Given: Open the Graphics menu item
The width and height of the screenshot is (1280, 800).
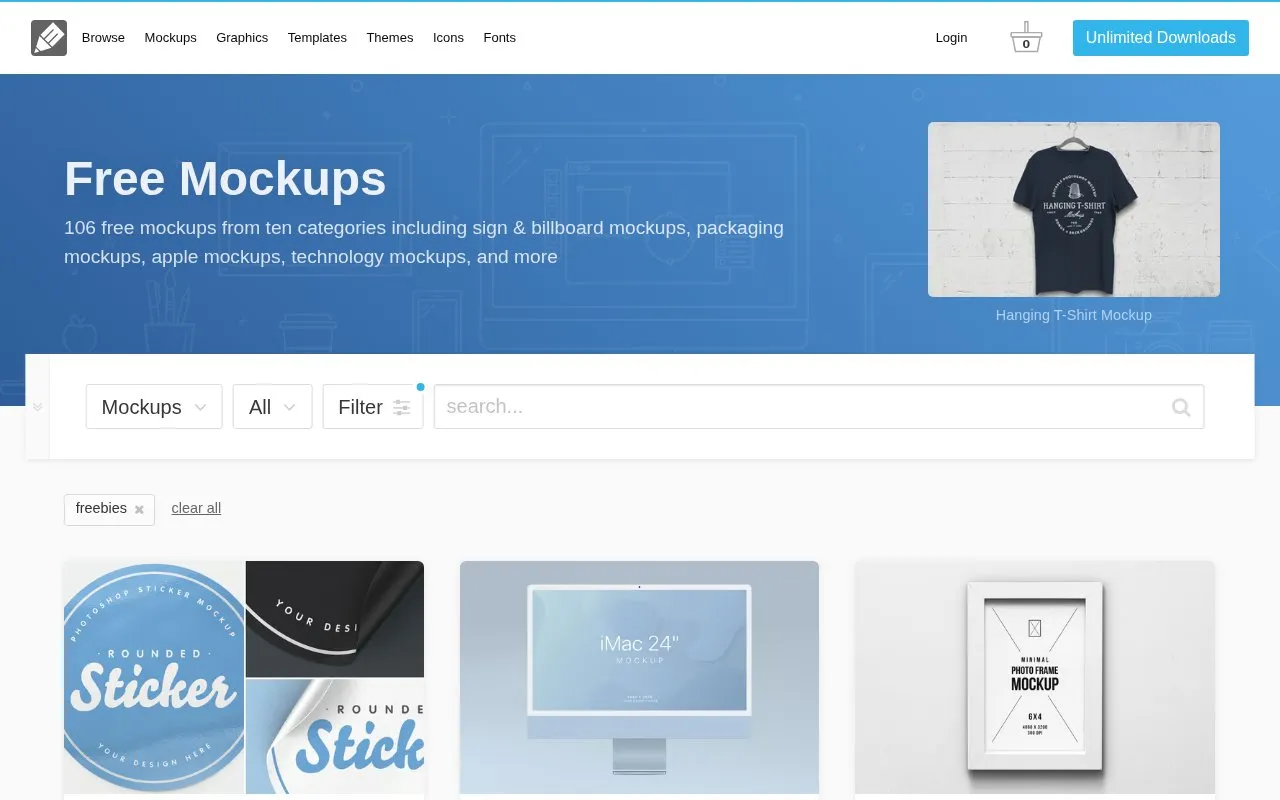Looking at the screenshot, I should 242,38.
